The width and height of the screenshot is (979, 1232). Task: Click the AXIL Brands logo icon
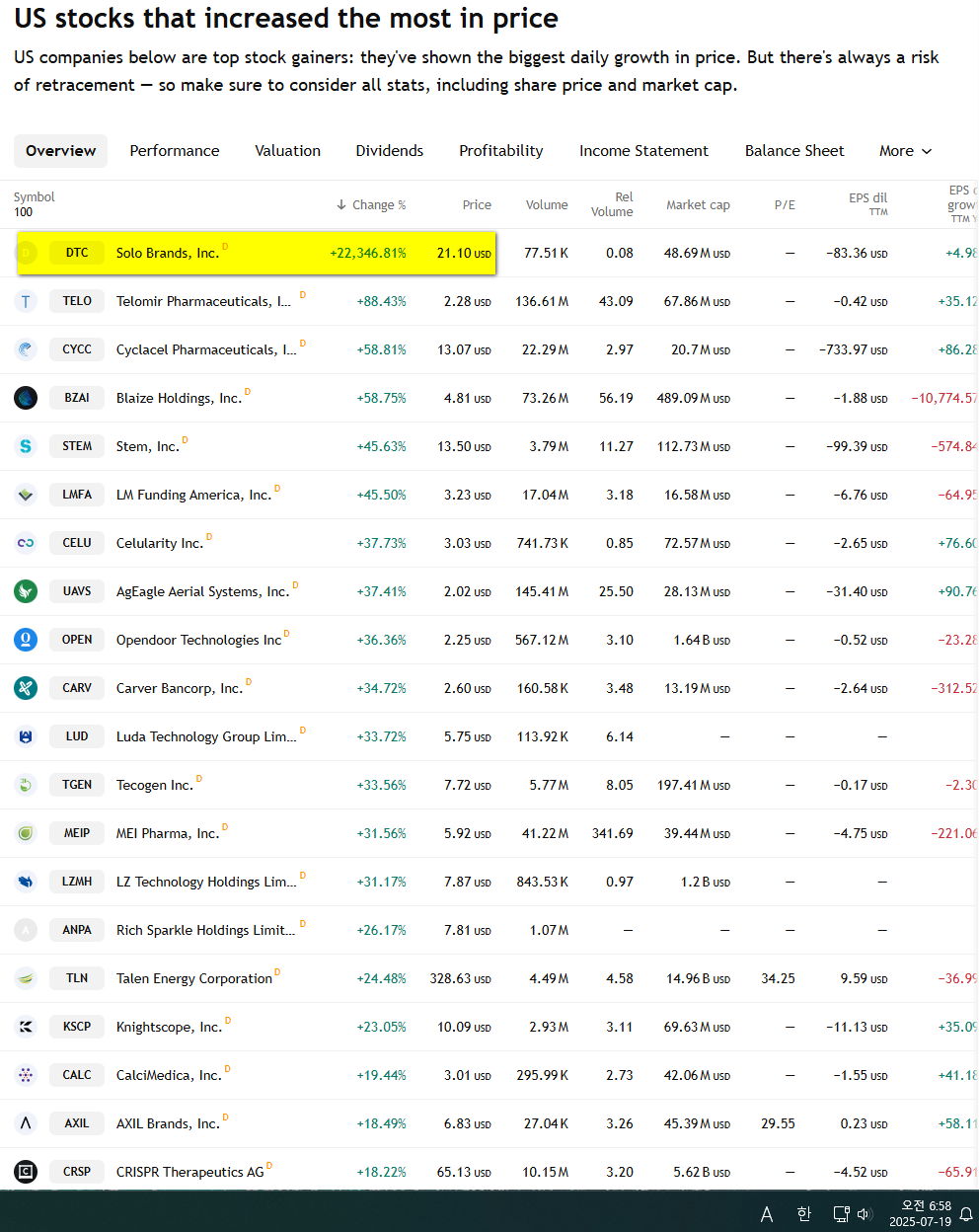coord(26,1123)
